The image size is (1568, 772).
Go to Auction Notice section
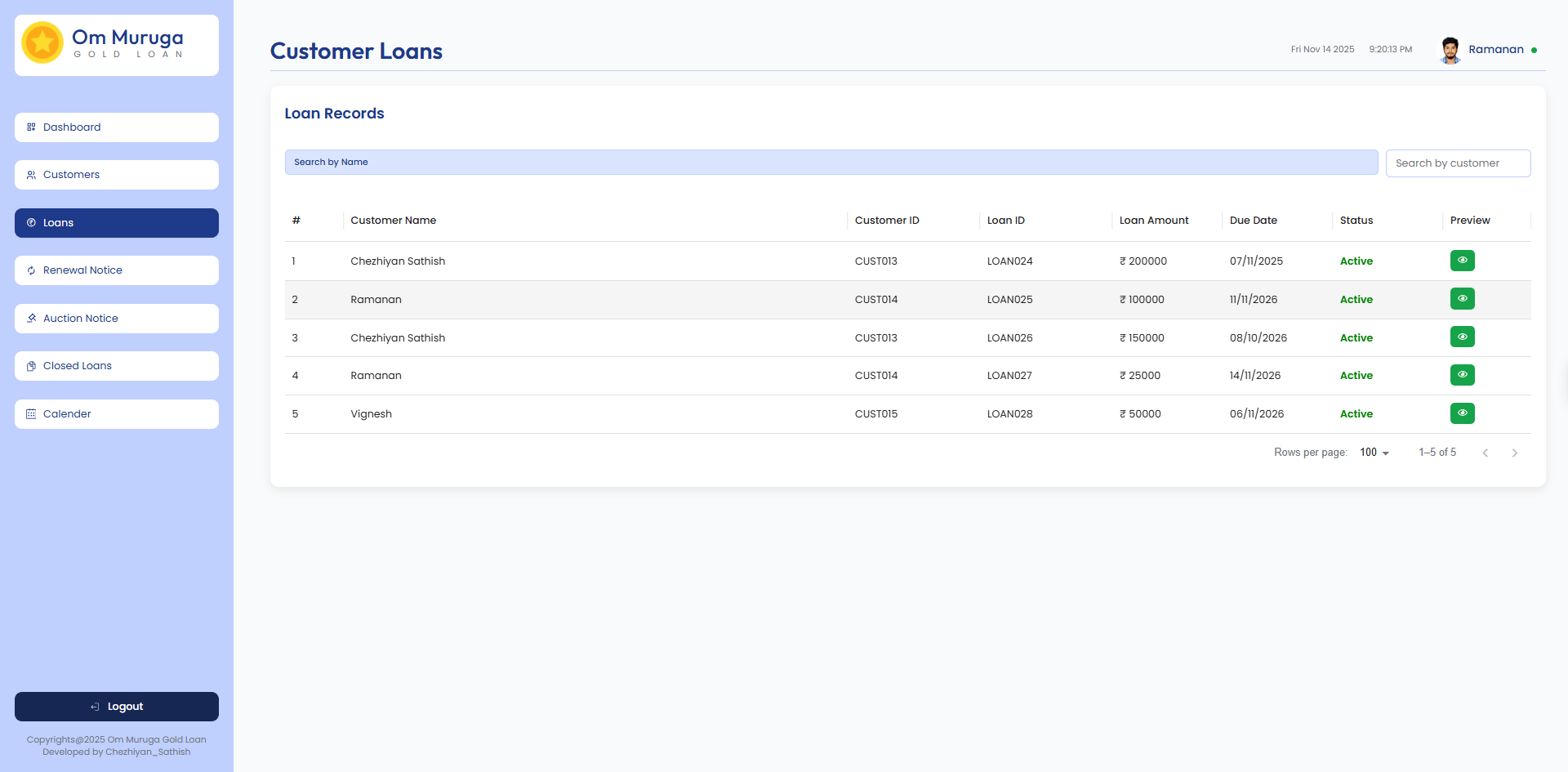click(x=116, y=319)
